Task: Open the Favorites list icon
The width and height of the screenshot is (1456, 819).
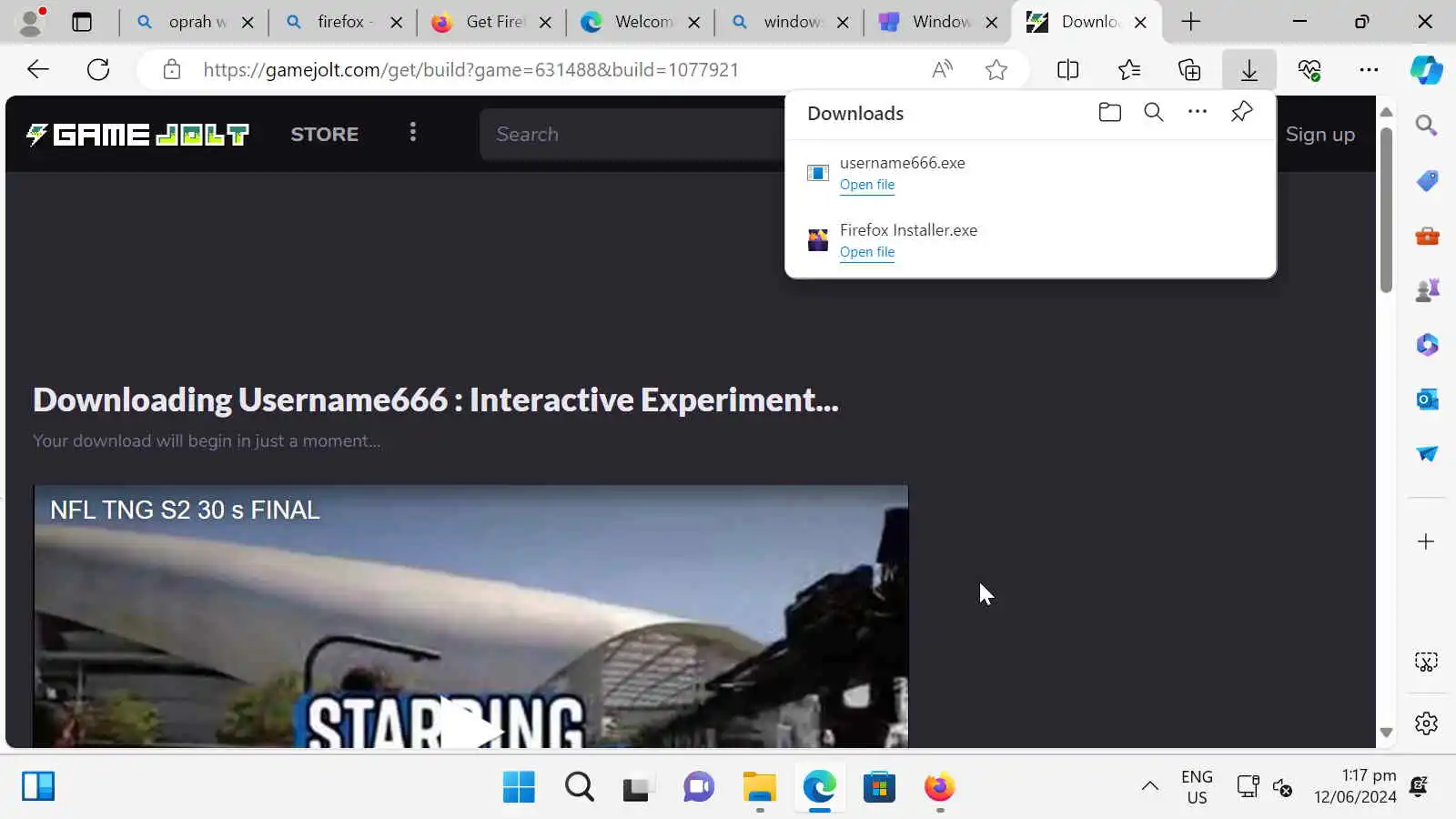Action: coord(1129,69)
